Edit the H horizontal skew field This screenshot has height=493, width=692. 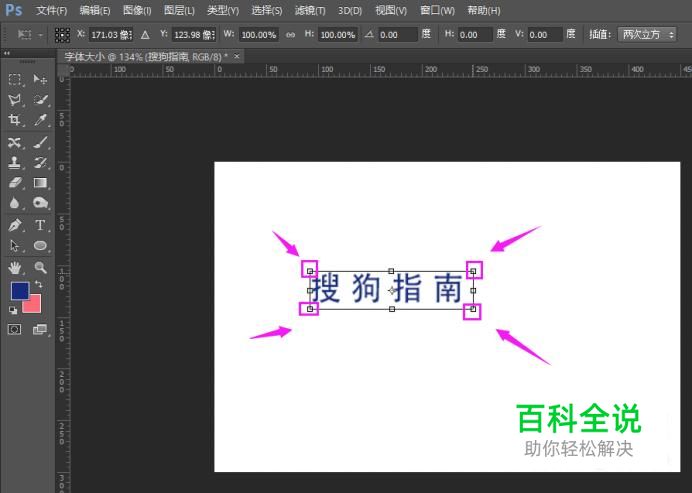(474, 34)
